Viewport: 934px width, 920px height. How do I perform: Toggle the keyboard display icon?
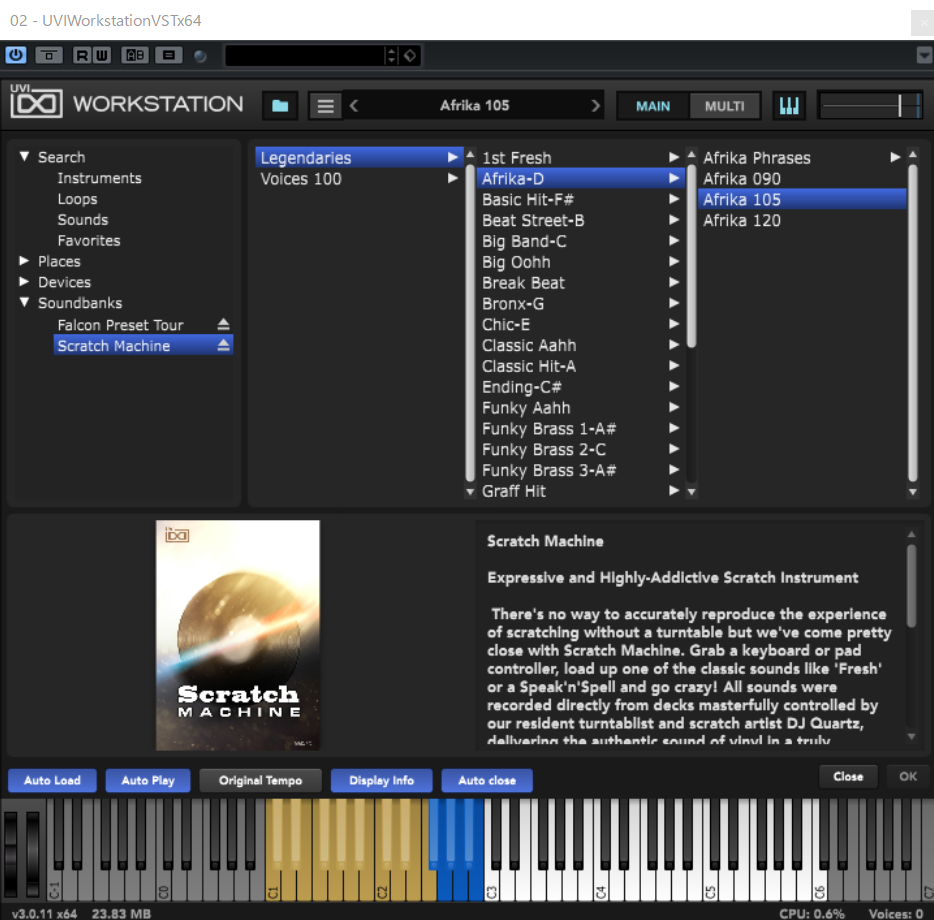pyautogui.click(x=789, y=106)
